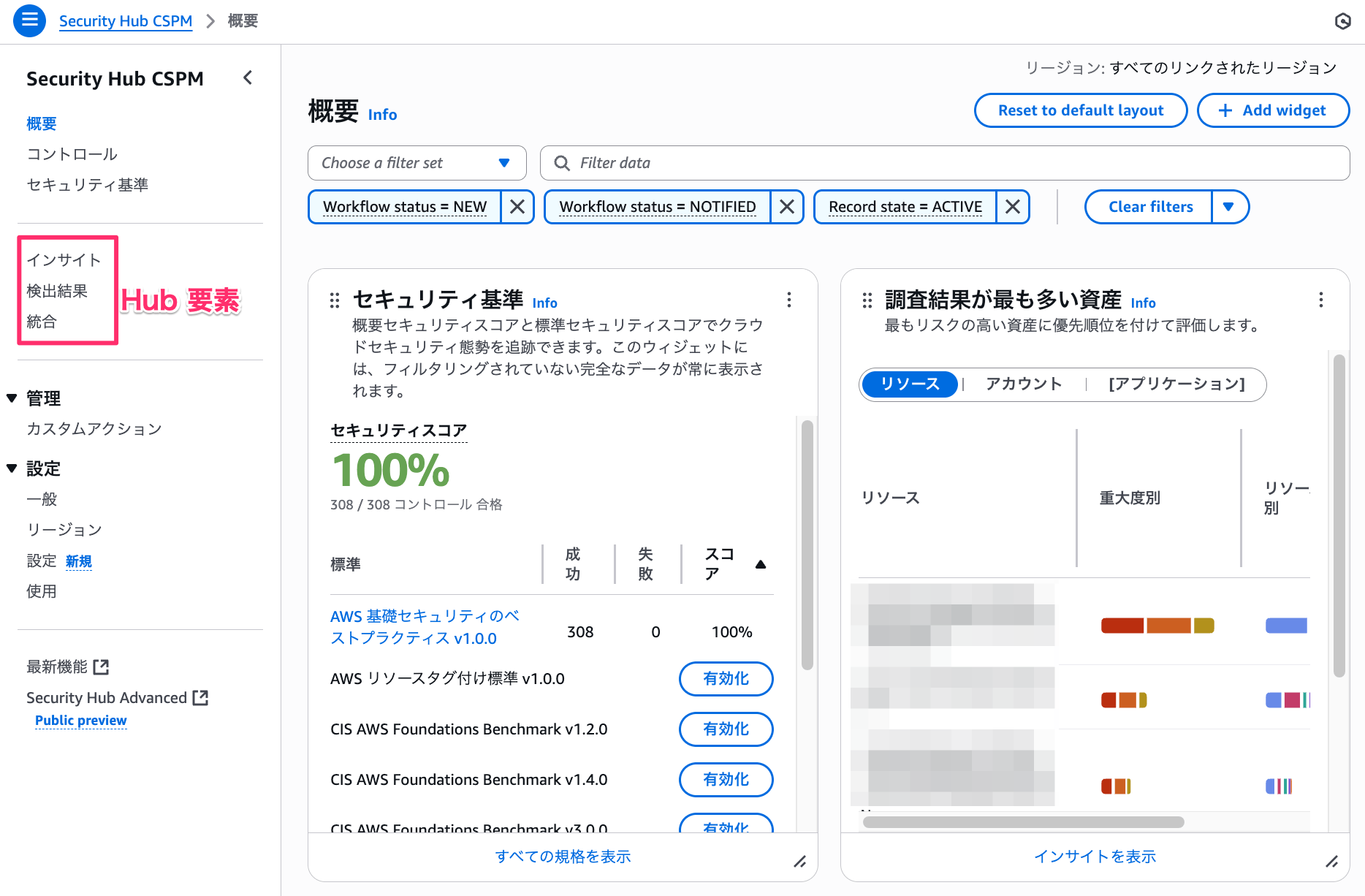Open the Info link next to 概要
This screenshot has width=1365, height=896.
point(382,115)
